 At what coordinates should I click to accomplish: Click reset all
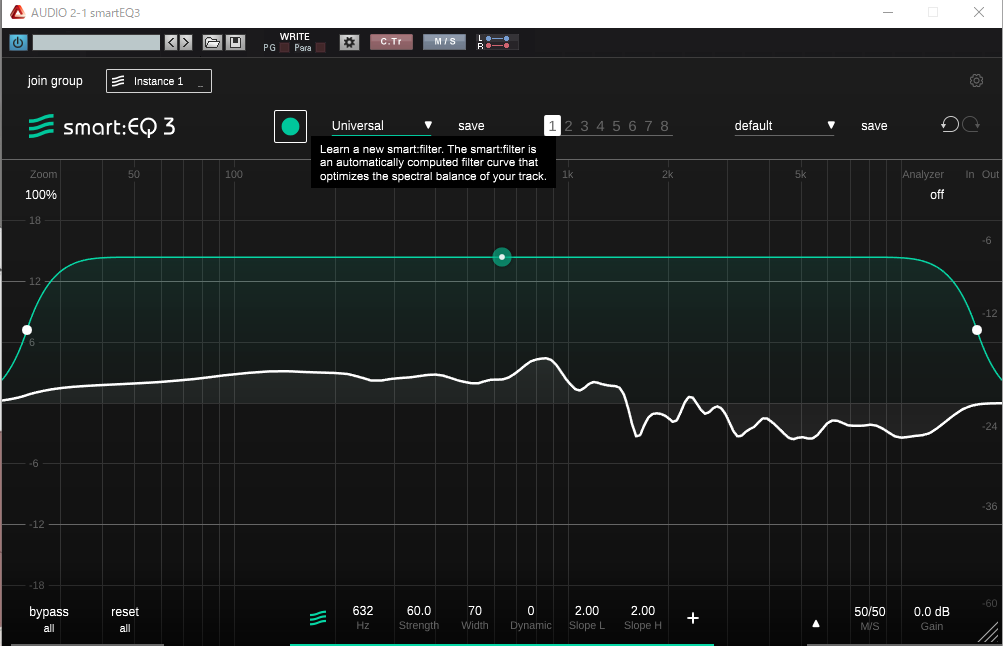coord(125,619)
